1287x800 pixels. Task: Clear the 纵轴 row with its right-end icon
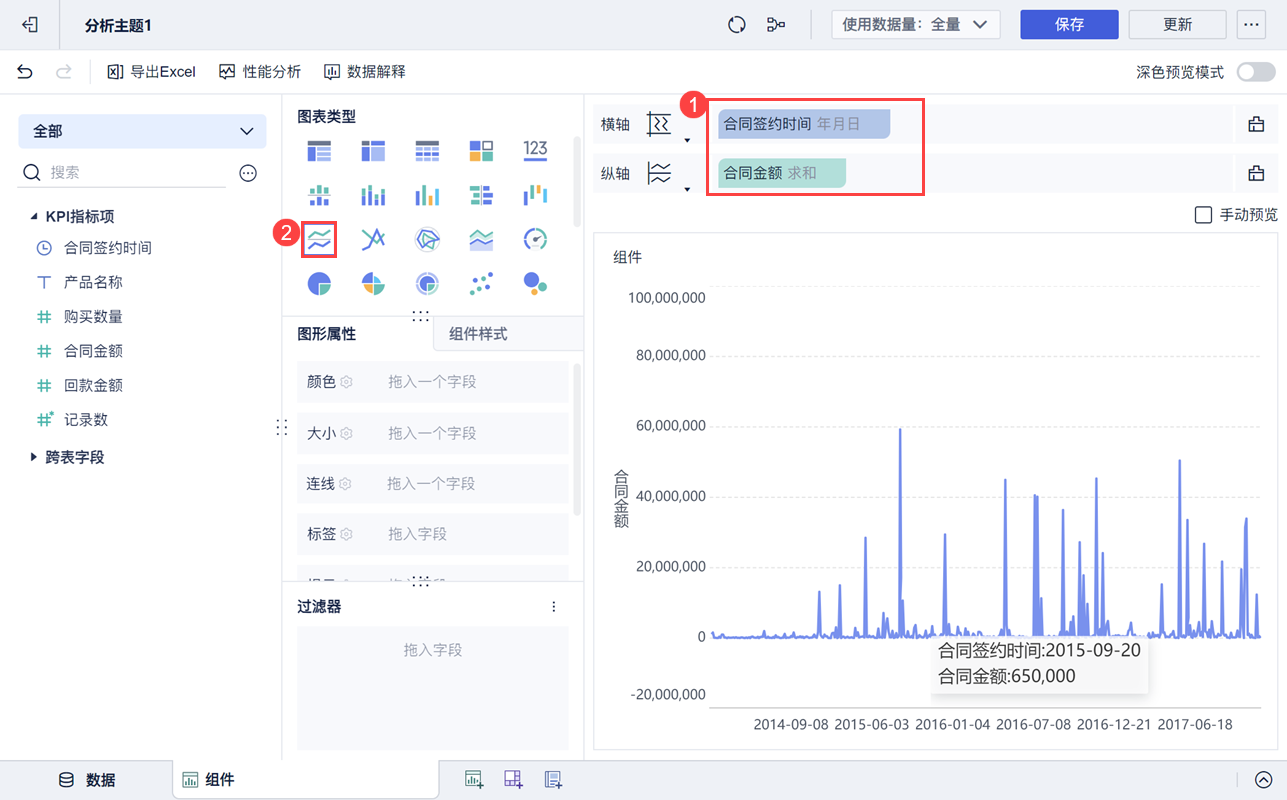[1256, 174]
